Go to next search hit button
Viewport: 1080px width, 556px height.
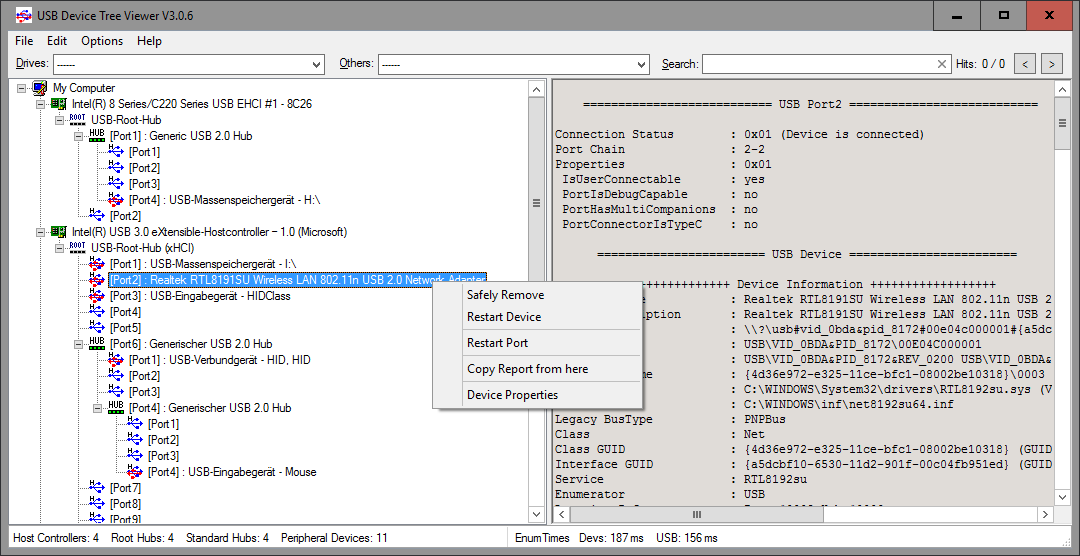pos(1051,64)
